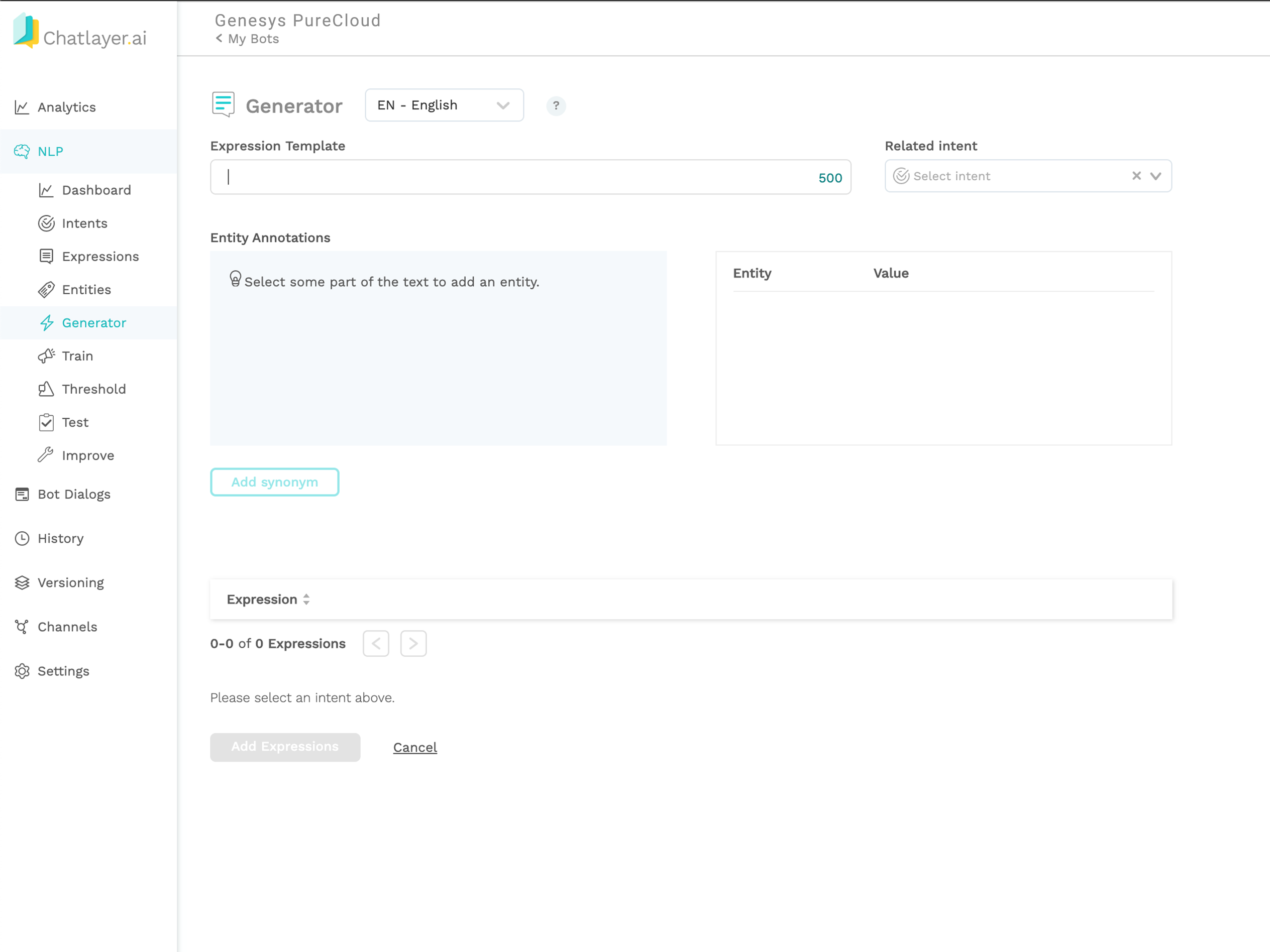Click 'Please select an intent above' message
This screenshot has width=1270, height=952.
pos(302,698)
